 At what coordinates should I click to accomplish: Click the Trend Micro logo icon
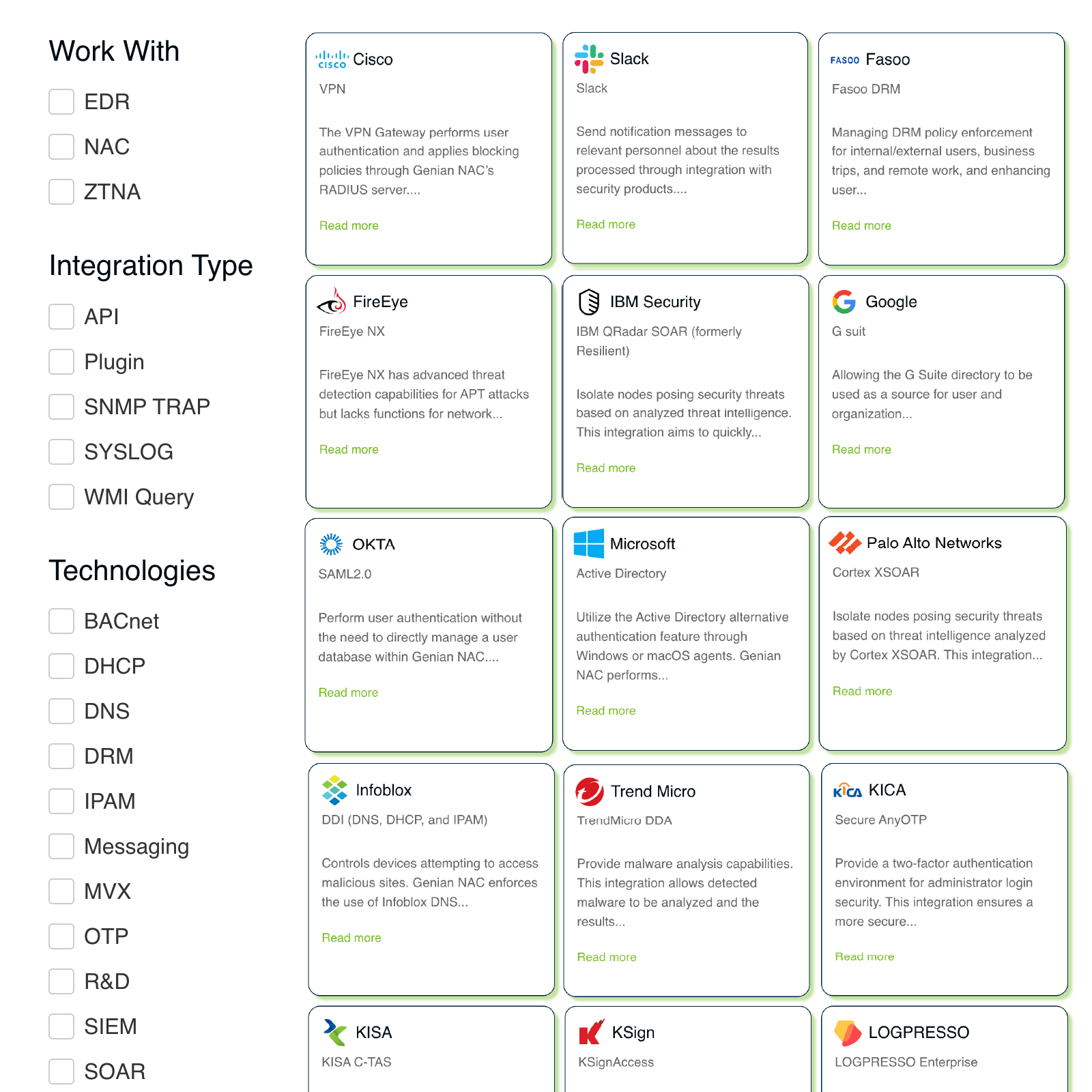(590, 791)
